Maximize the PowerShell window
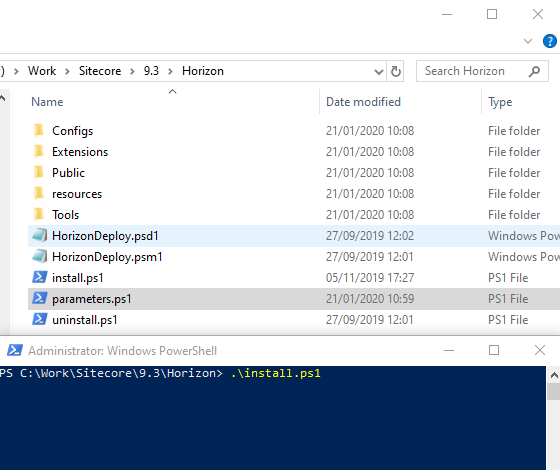 click(494, 350)
